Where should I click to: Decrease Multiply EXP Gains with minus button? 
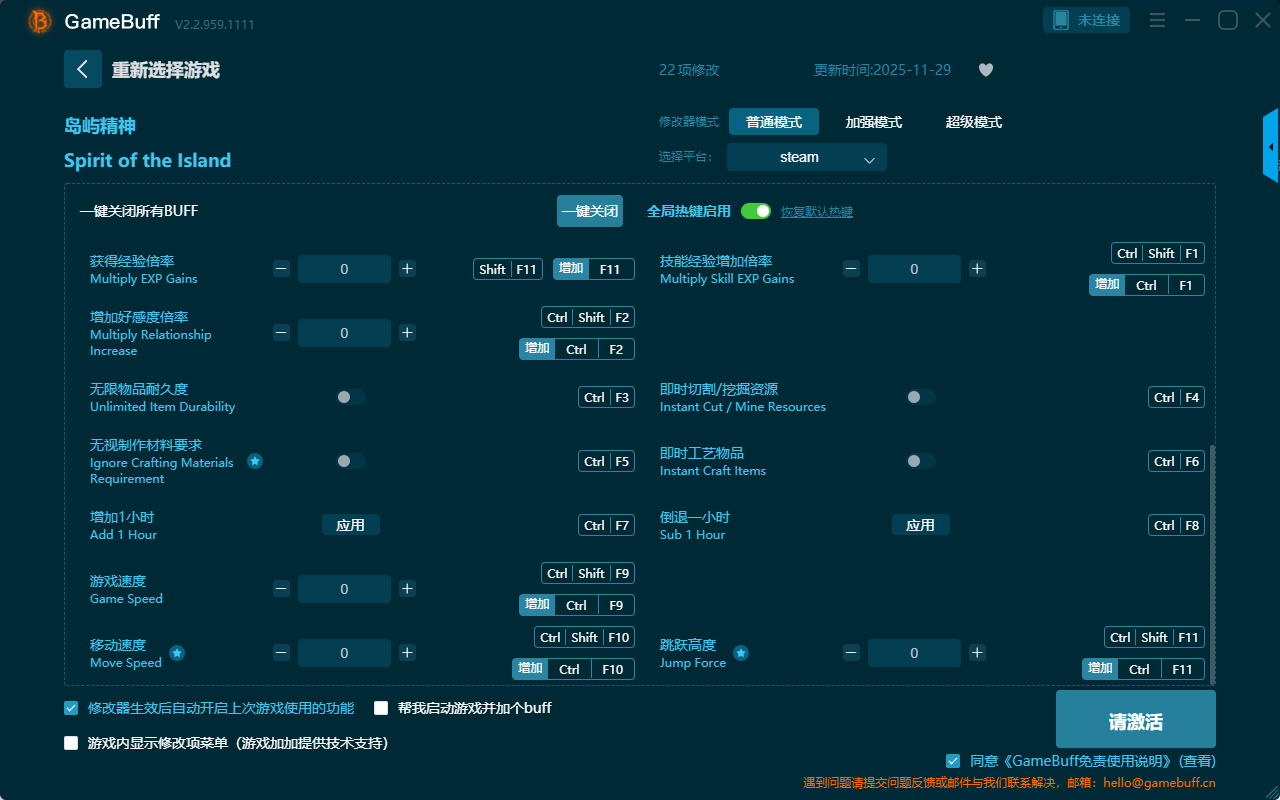click(282, 269)
